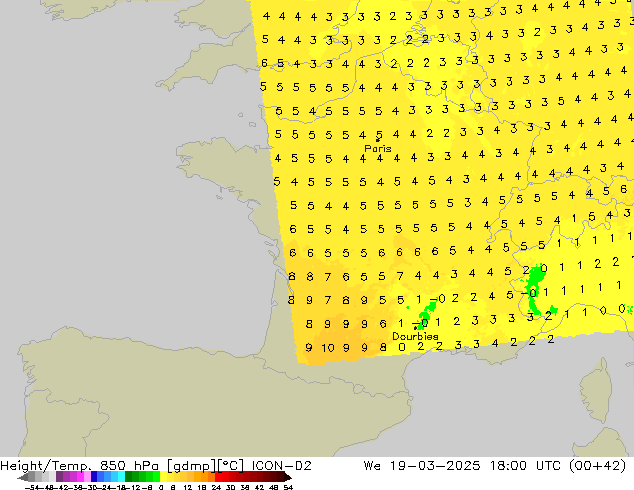Click the '[°C]' unit label

231,466
